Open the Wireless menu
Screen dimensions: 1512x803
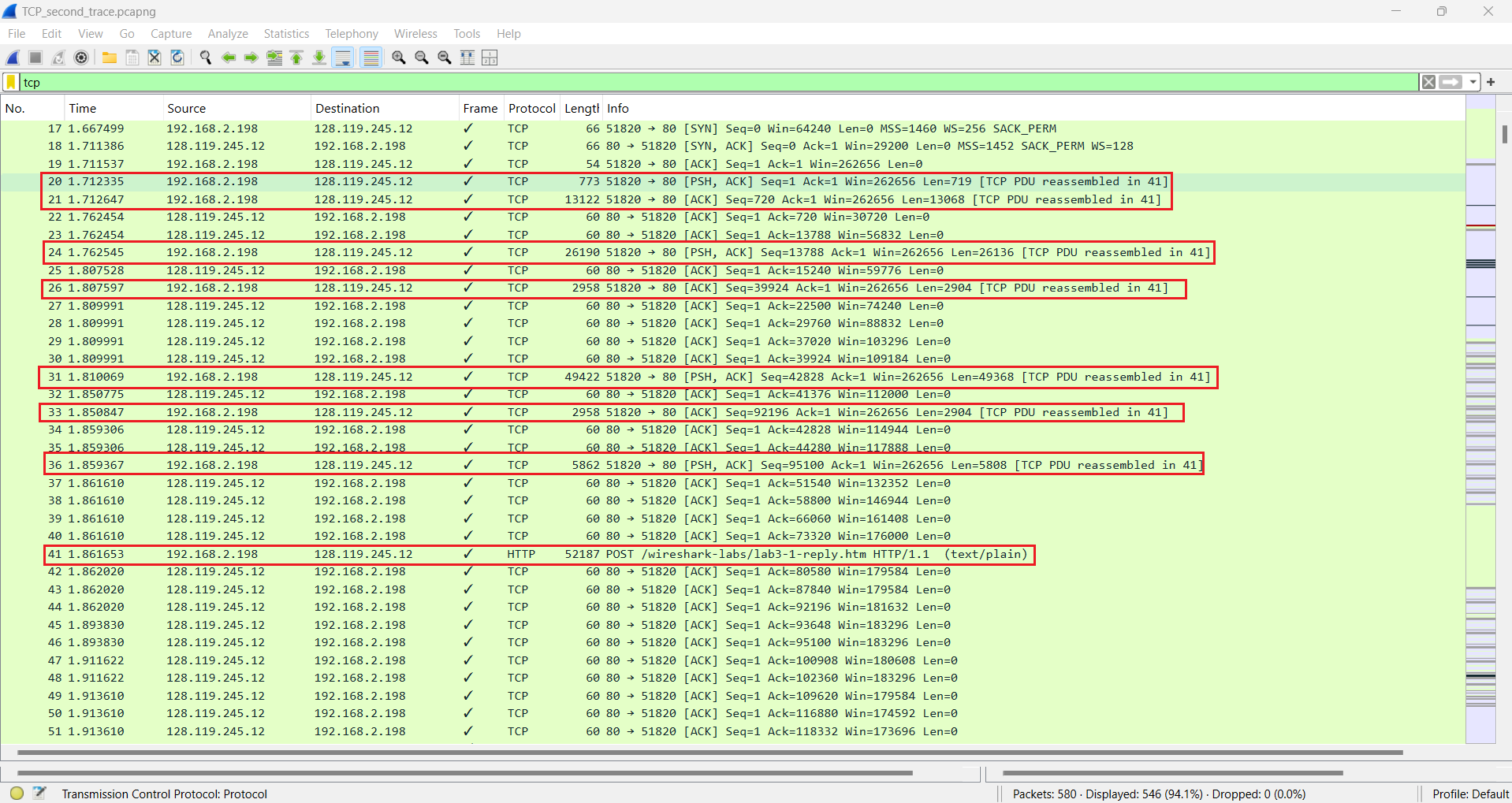pos(415,34)
